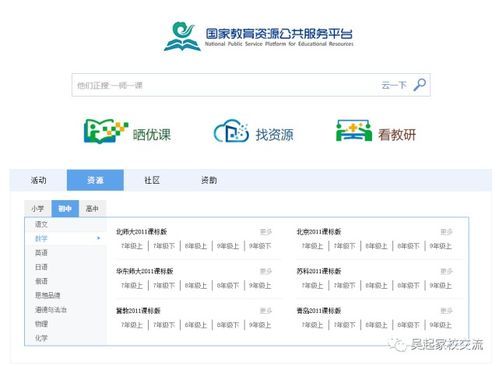Open 8年级上 under 冀教2011课标版
Viewport: 499px width, 366px height.
(x=196, y=325)
